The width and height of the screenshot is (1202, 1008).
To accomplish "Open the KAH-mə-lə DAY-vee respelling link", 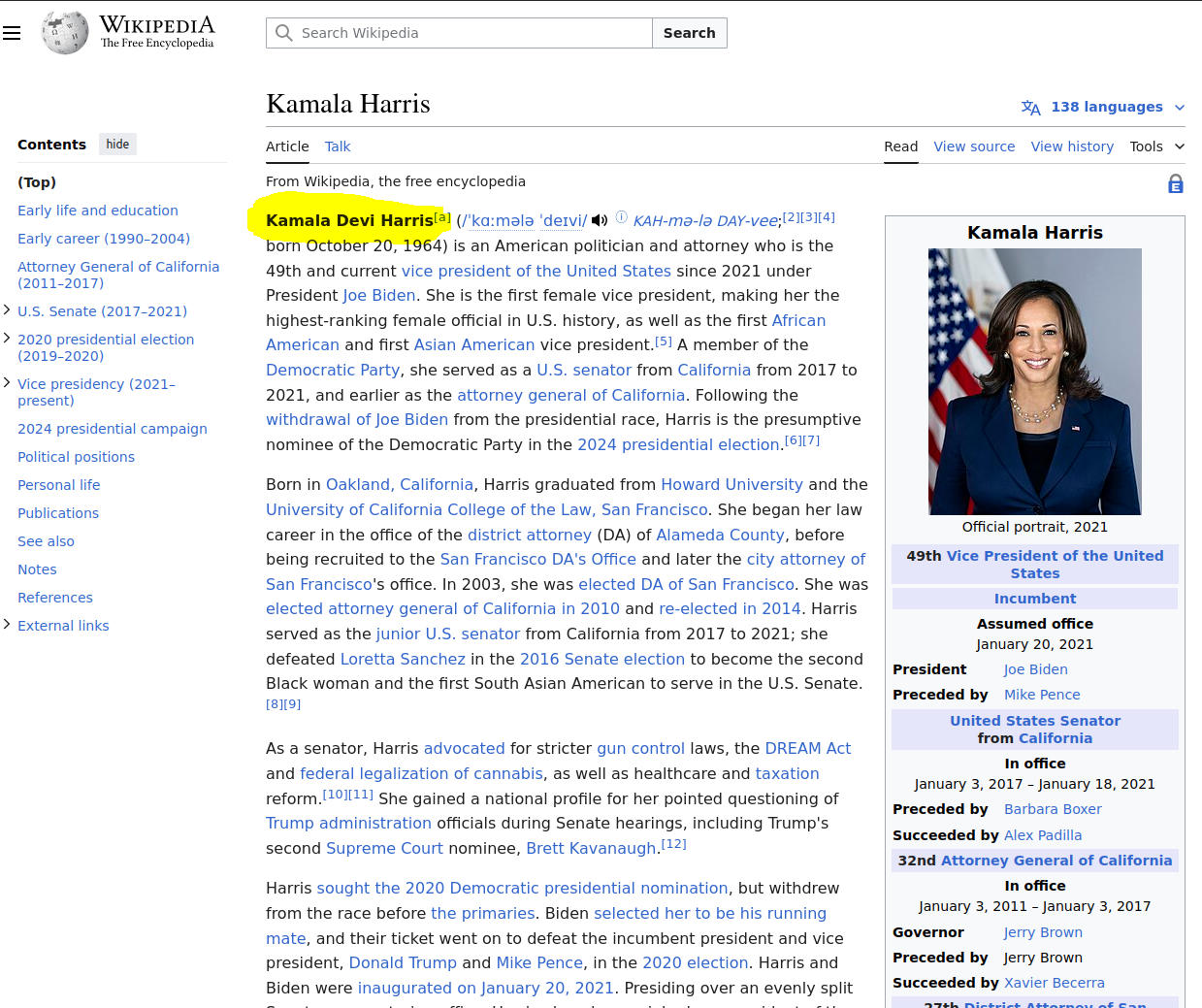I will [x=705, y=221].
